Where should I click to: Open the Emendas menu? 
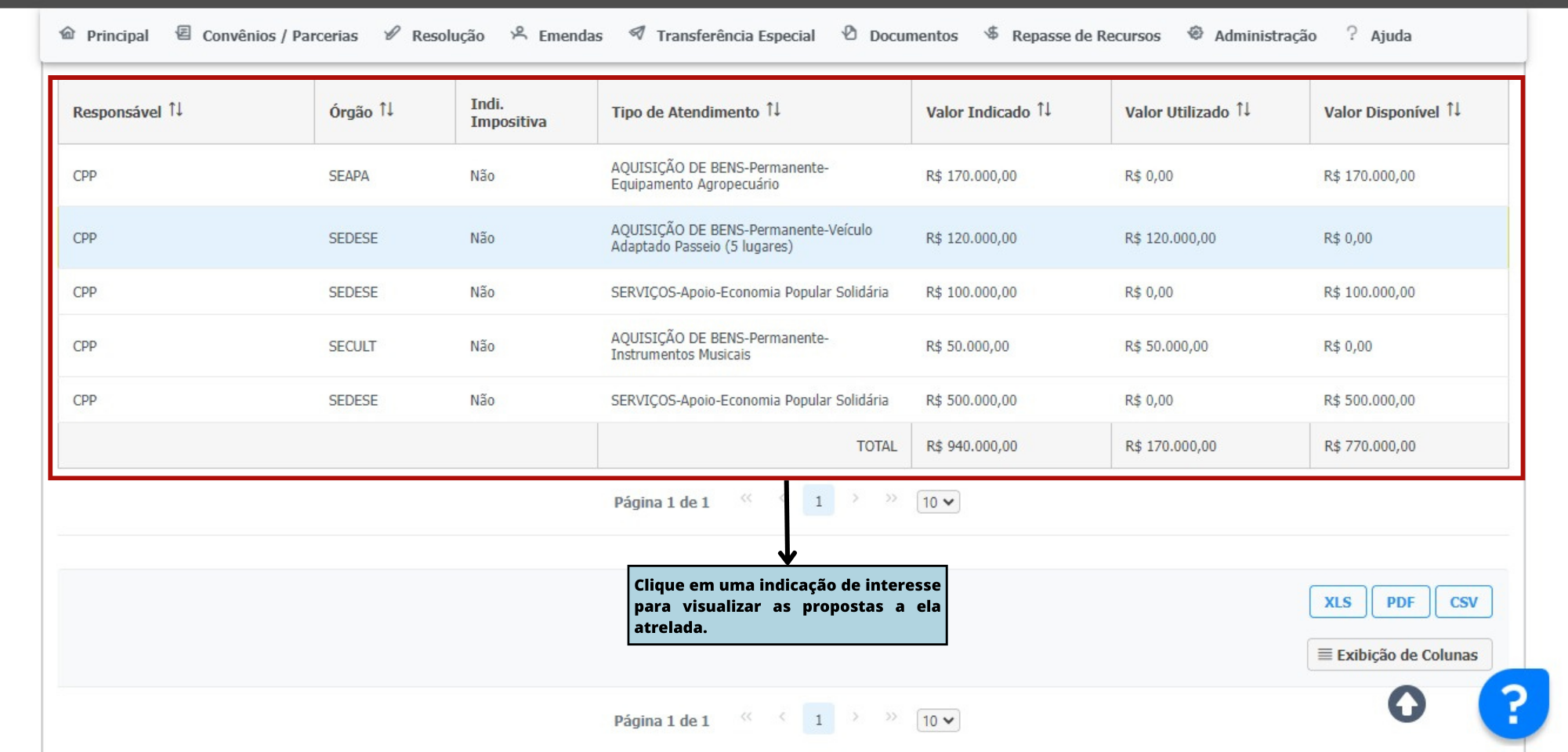(x=557, y=35)
